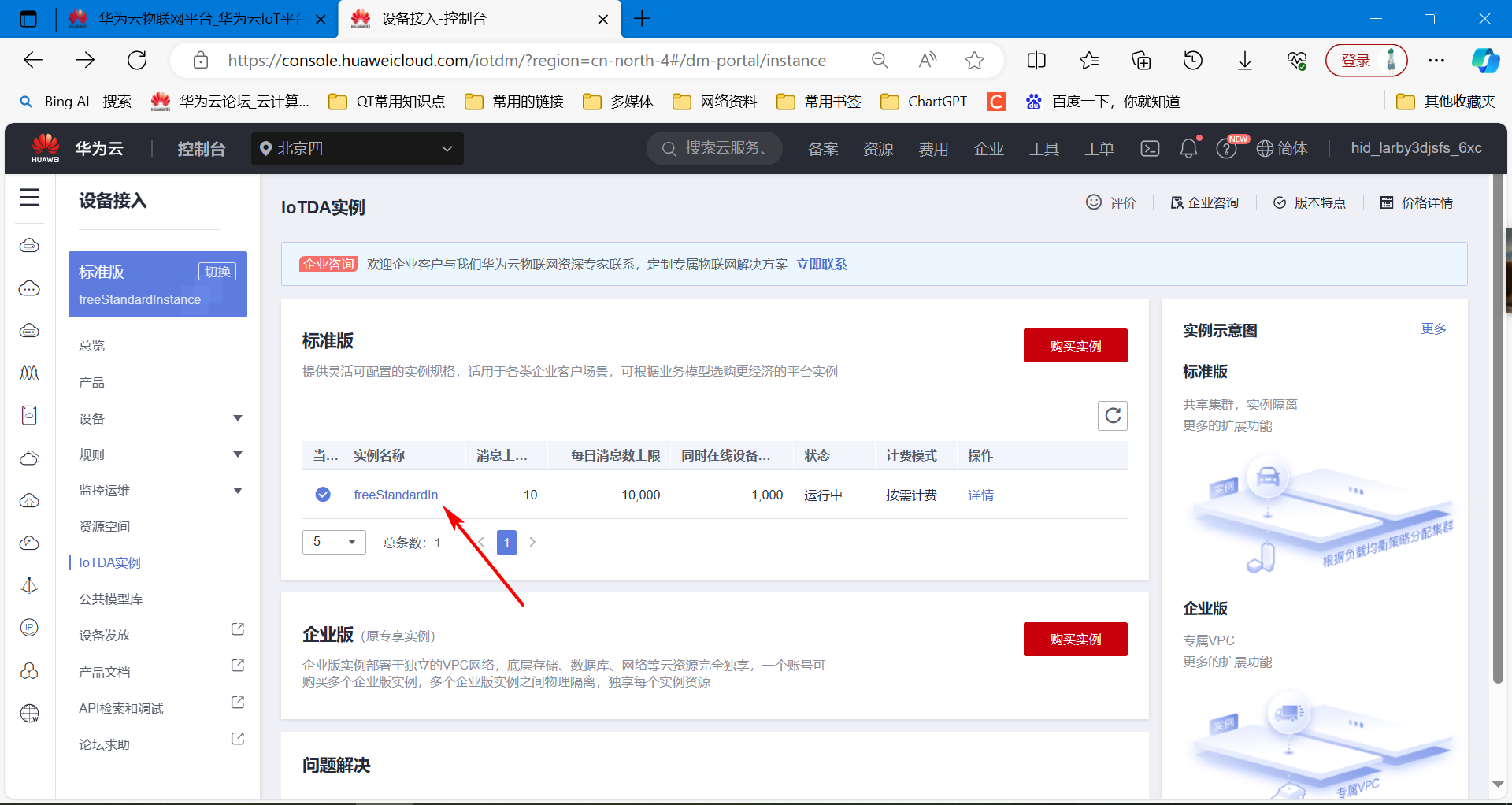Open the browser downloads panel
Screen dimensions: 1512x805
click(x=1245, y=60)
